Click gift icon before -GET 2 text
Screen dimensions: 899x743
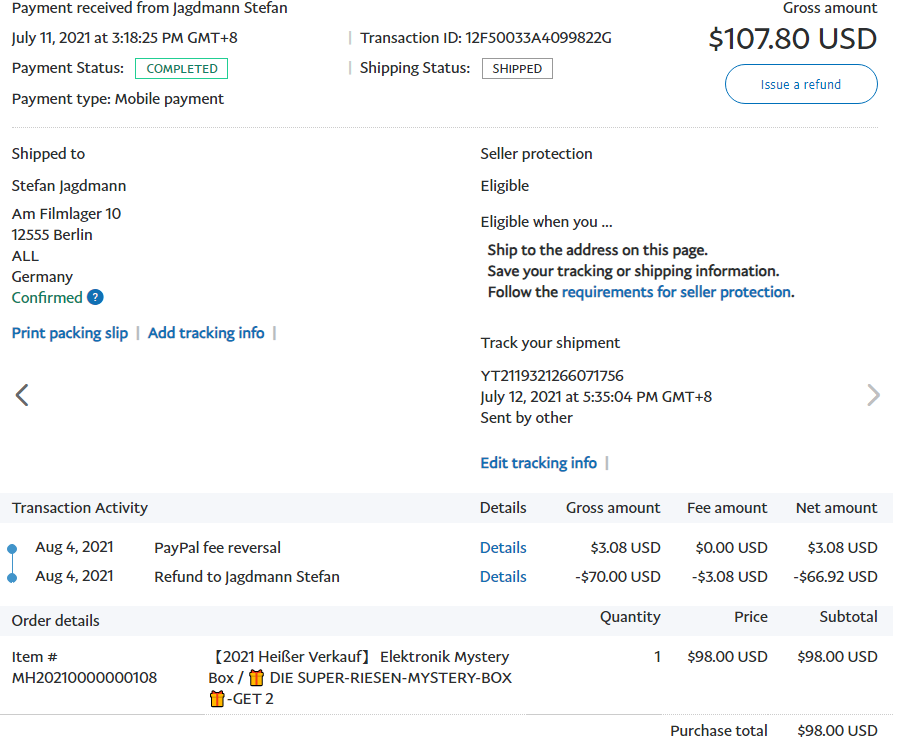point(217,699)
